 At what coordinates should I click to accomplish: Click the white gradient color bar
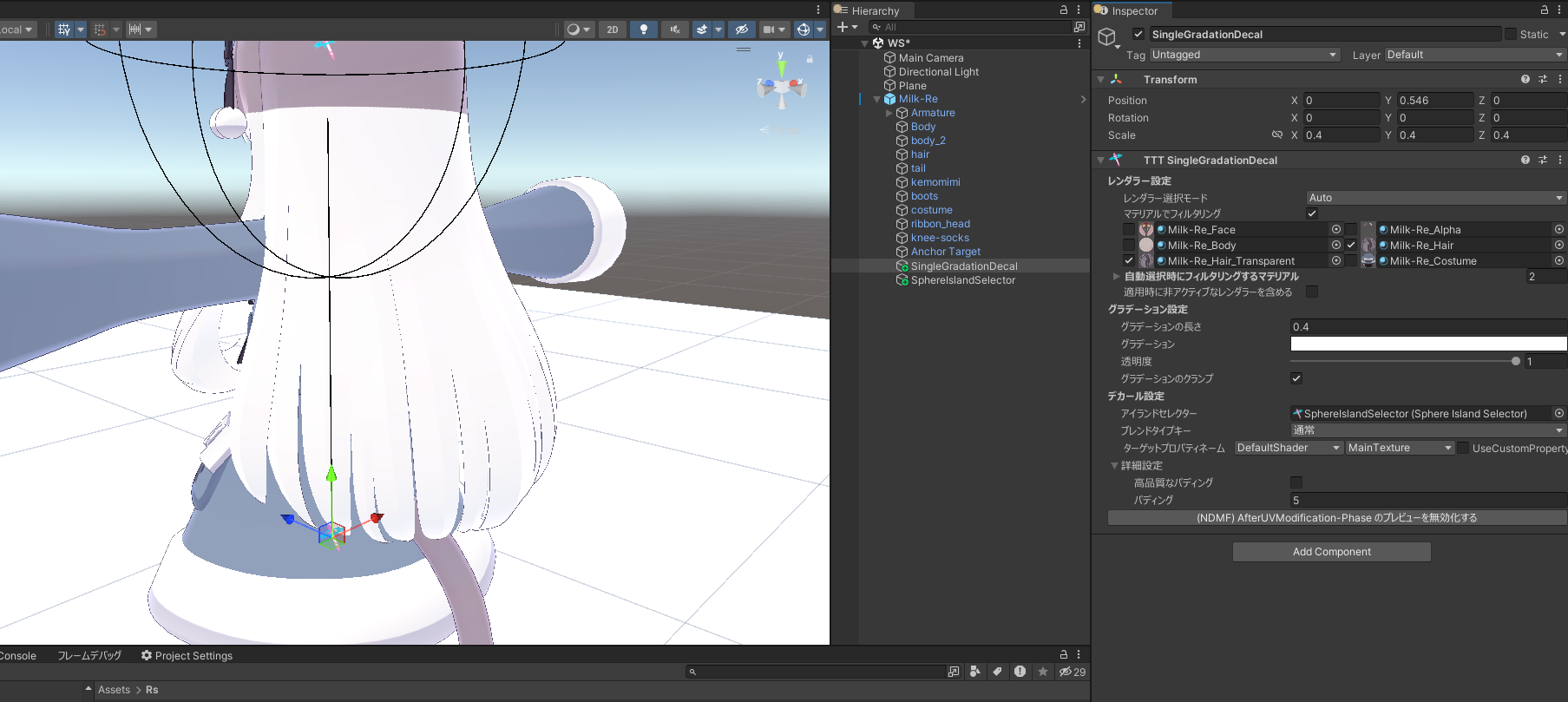1427,344
